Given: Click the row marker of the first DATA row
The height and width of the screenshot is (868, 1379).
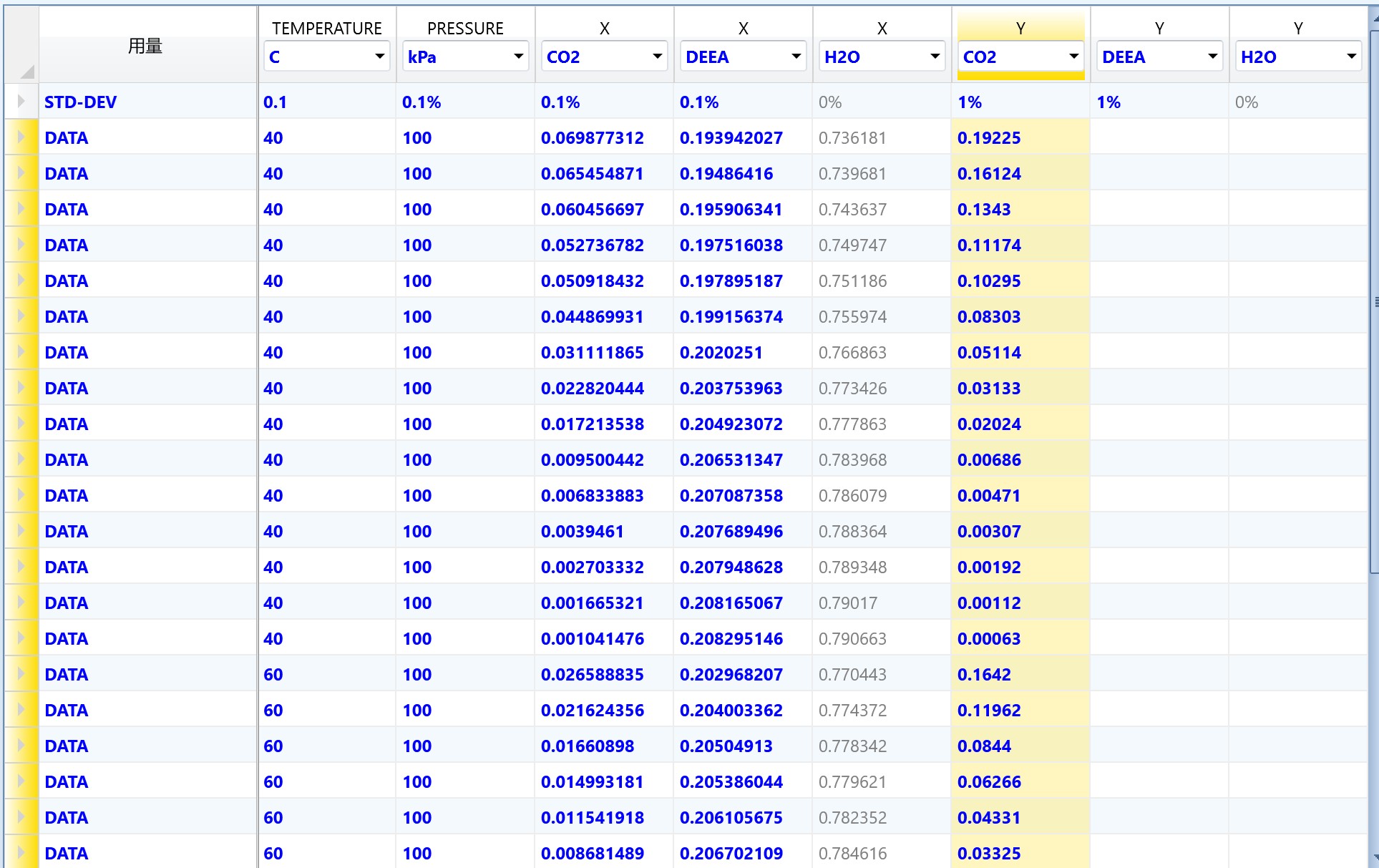Looking at the screenshot, I should click(x=21, y=137).
